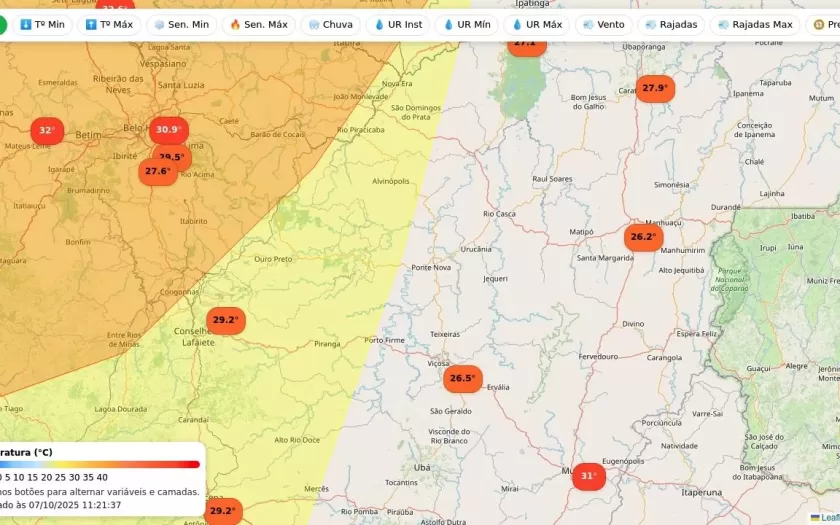Open the 26.2° marker near Manhuaçu
Image resolution: width=840 pixels, height=525 pixels.
point(643,238)
